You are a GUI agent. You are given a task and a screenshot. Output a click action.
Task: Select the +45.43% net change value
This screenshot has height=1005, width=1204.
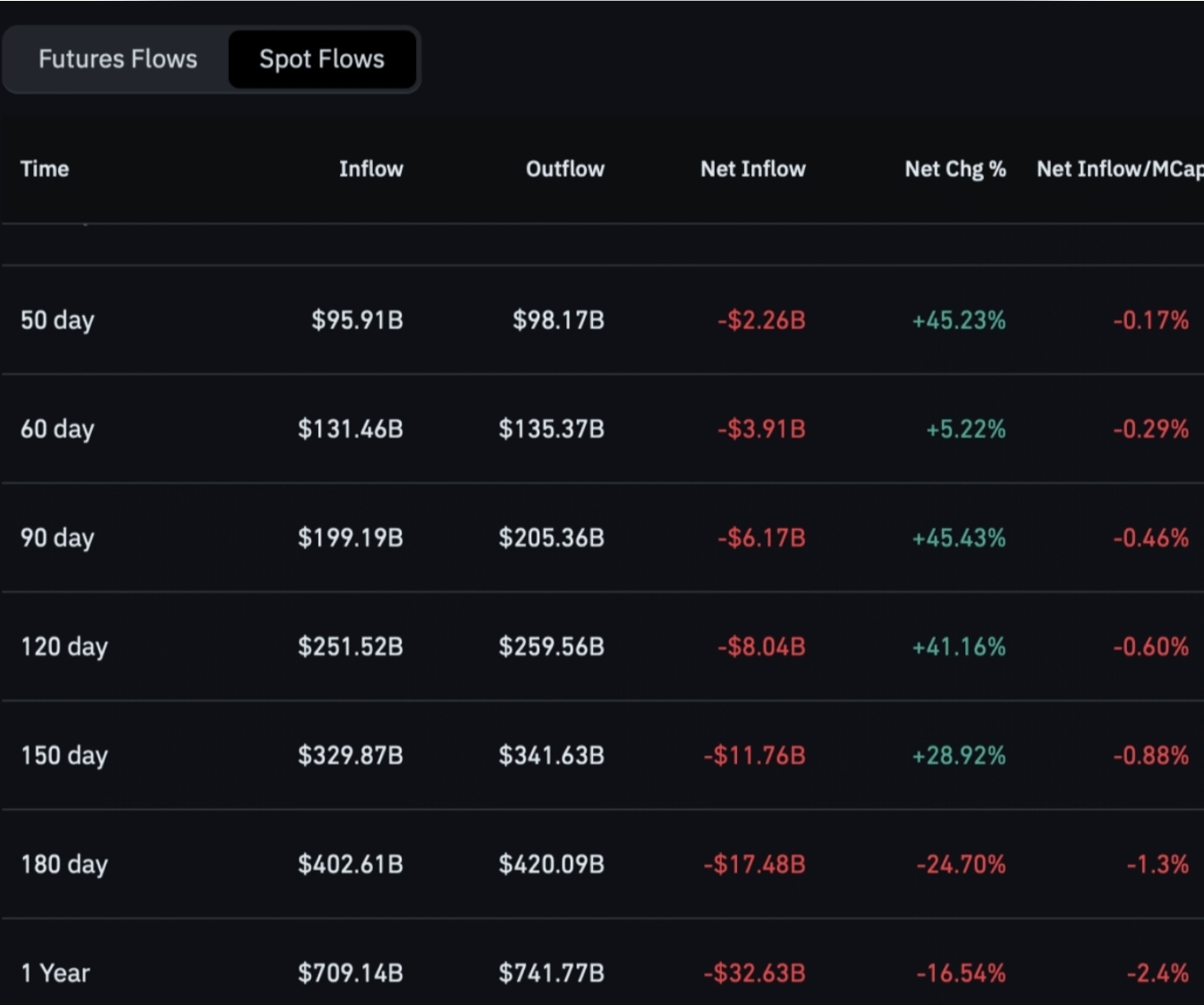pyautogui.click(x=958, y=538)
